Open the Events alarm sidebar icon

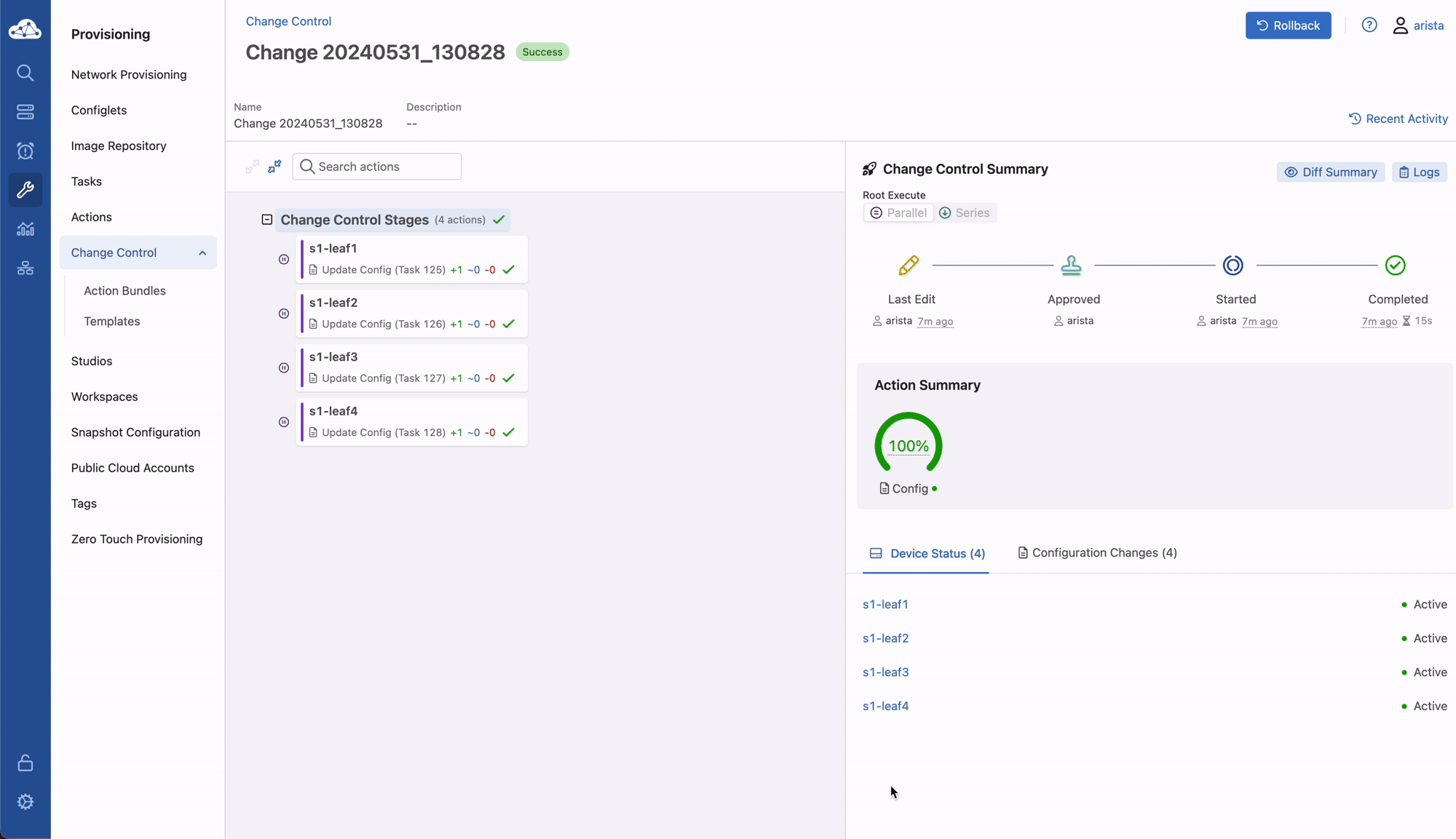[25, 151]
